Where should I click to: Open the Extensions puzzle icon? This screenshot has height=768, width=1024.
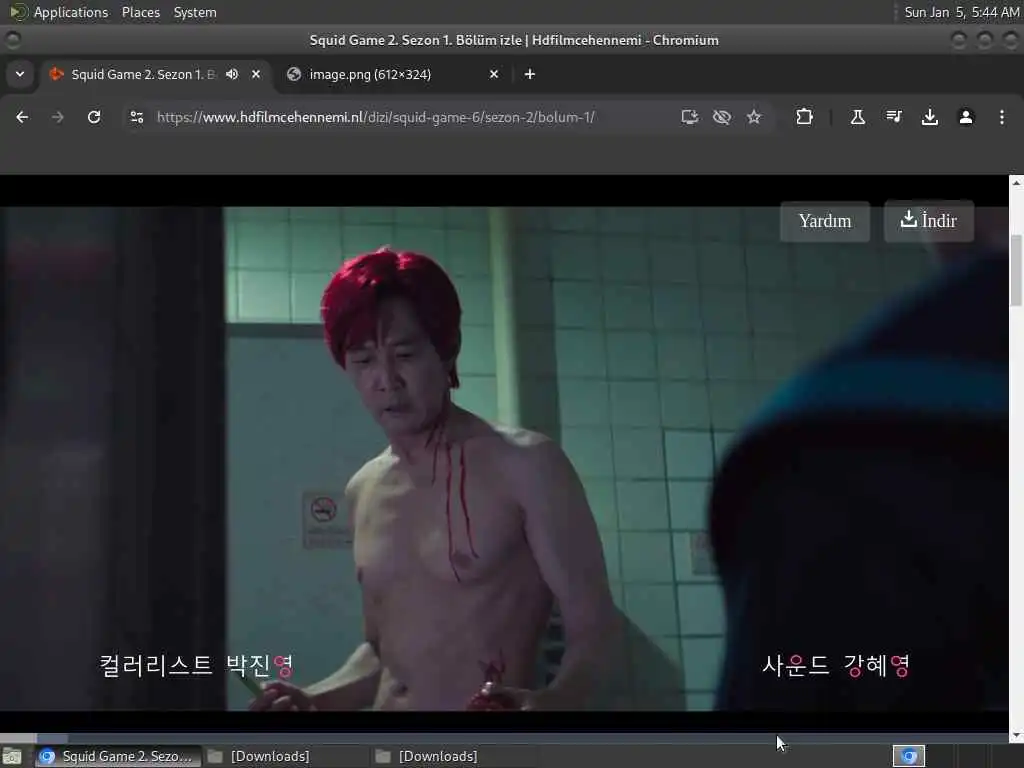[805, 117]
